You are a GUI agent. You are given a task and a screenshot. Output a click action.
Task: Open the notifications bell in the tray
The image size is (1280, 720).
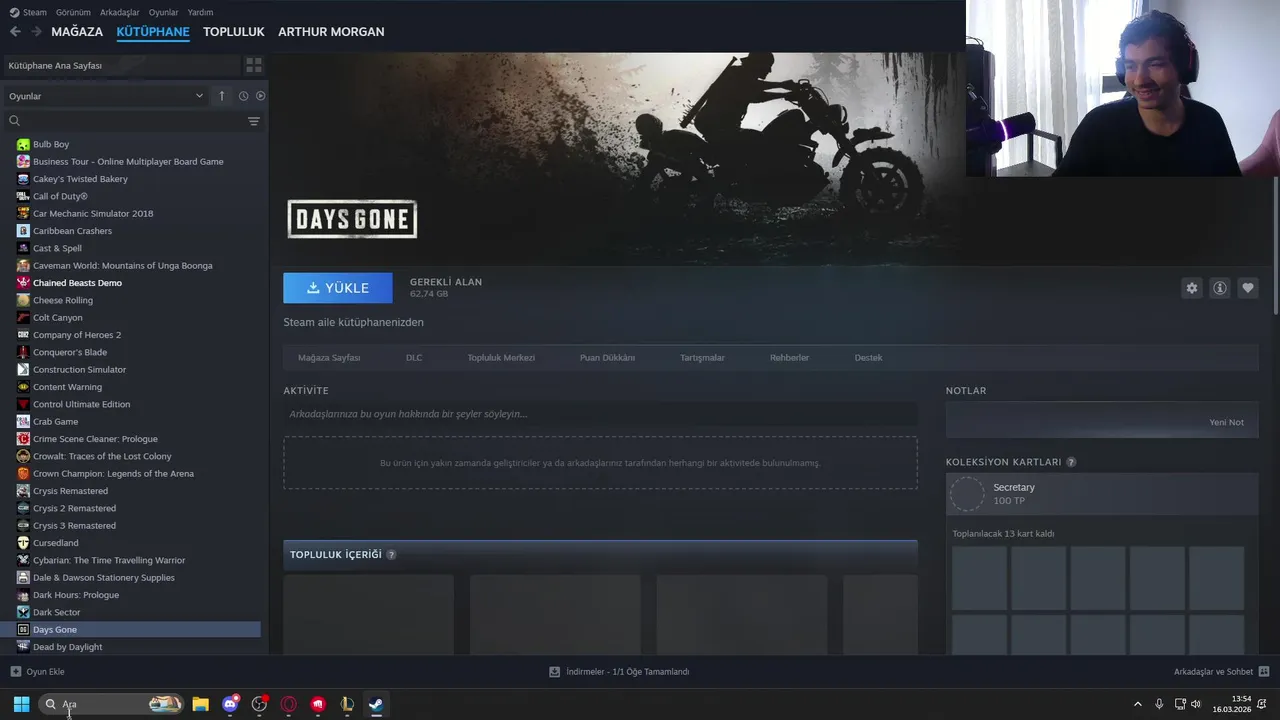point(1264,704)
